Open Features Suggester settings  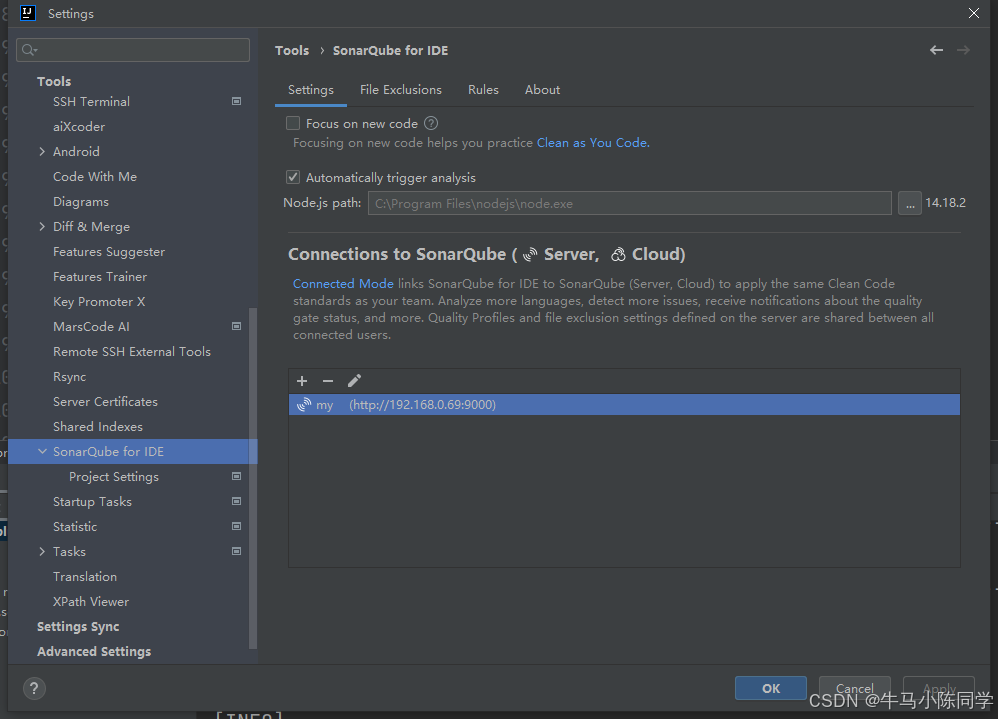tap(109, 251)
